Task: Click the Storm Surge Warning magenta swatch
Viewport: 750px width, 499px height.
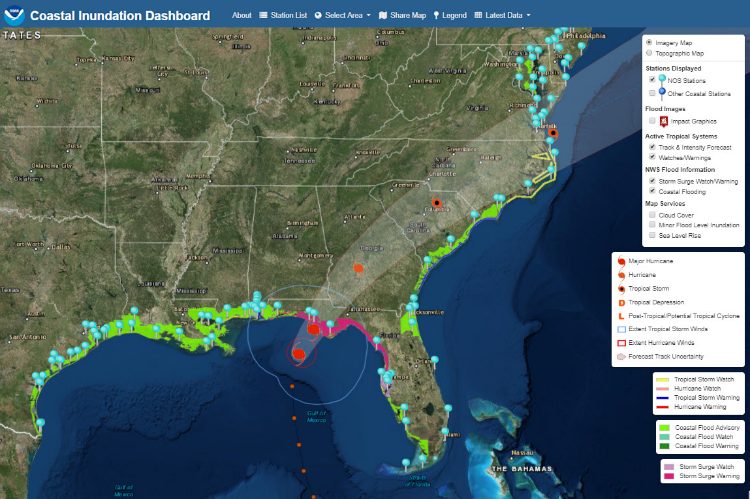Action: coord(669,476)
